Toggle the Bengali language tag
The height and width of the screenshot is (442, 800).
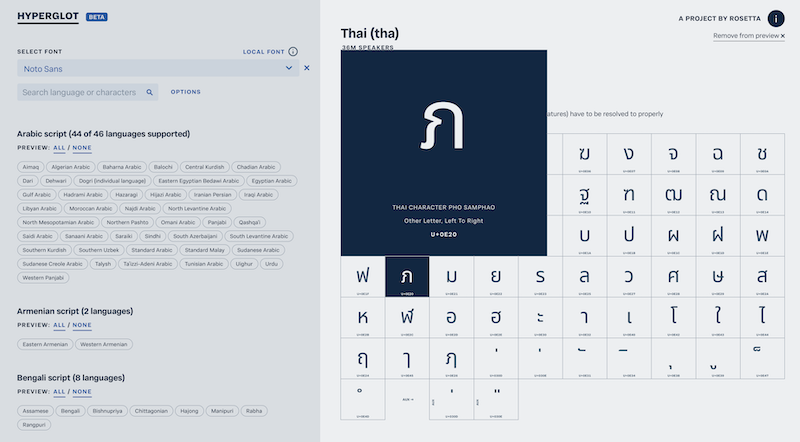[x=70, y=411]
